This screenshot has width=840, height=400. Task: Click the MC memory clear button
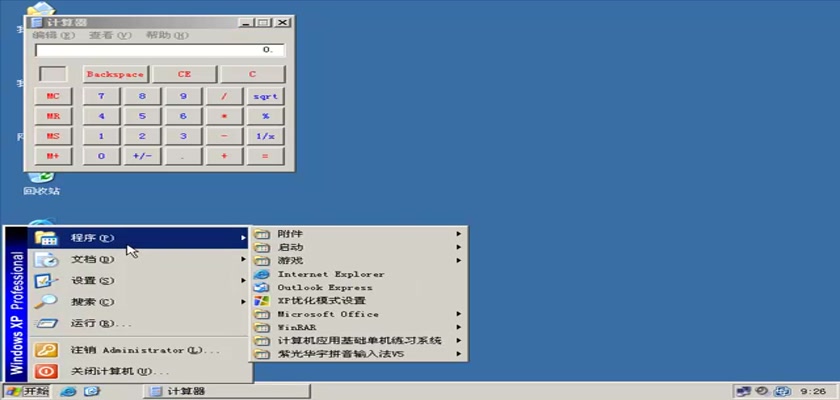pos(53,96)
